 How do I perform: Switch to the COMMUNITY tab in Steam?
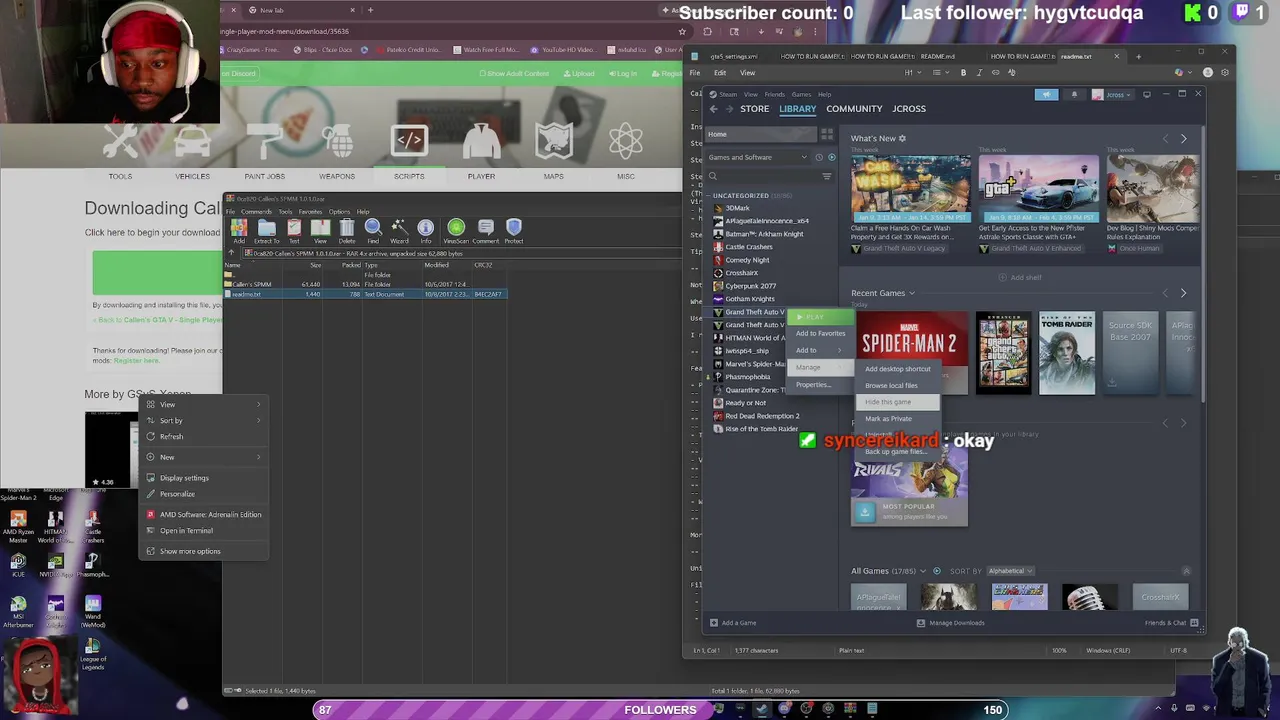(x=854, y=108)
